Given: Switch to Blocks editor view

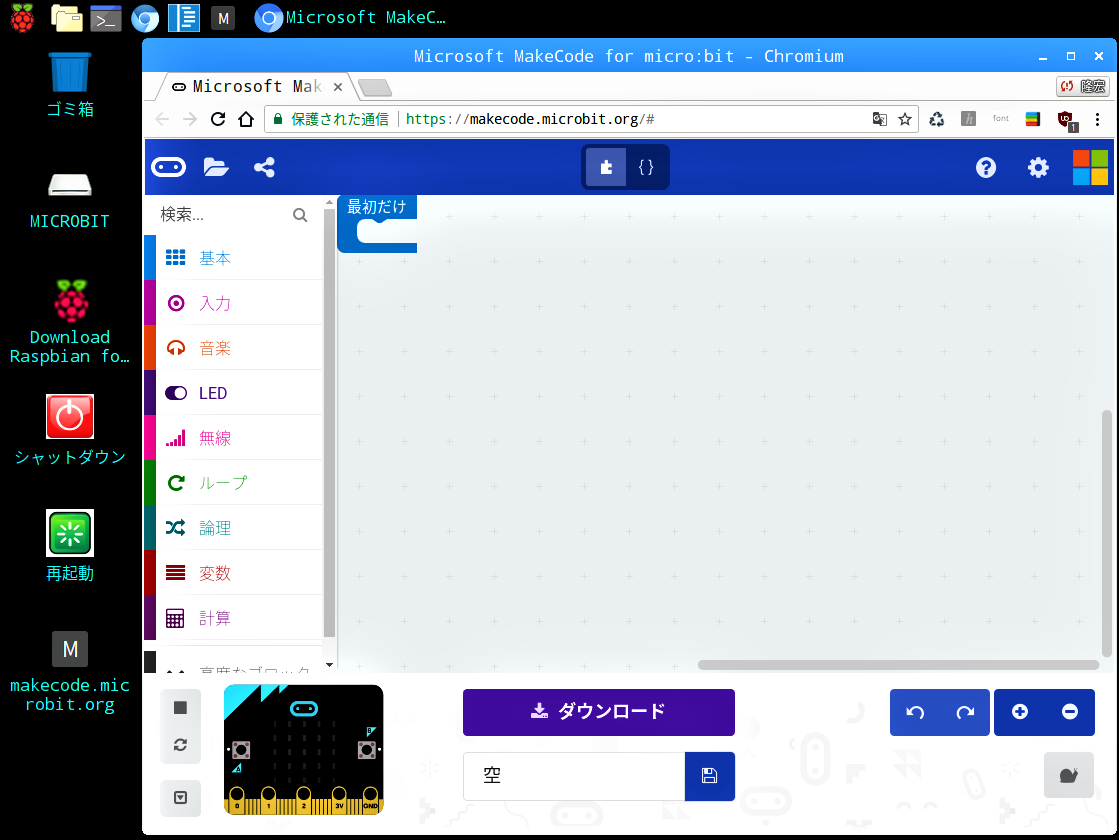Looking at the screenshot, I should pos(606,167).
